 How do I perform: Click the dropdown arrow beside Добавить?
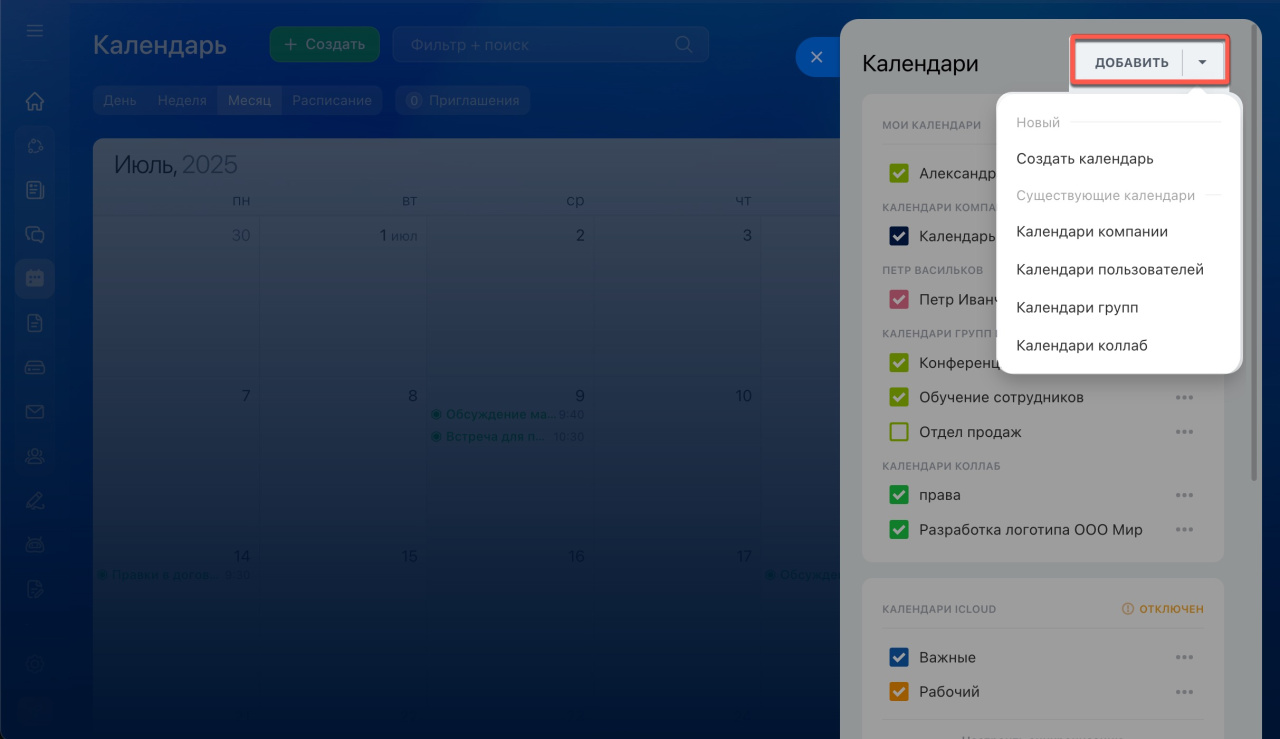[1203, 62]
